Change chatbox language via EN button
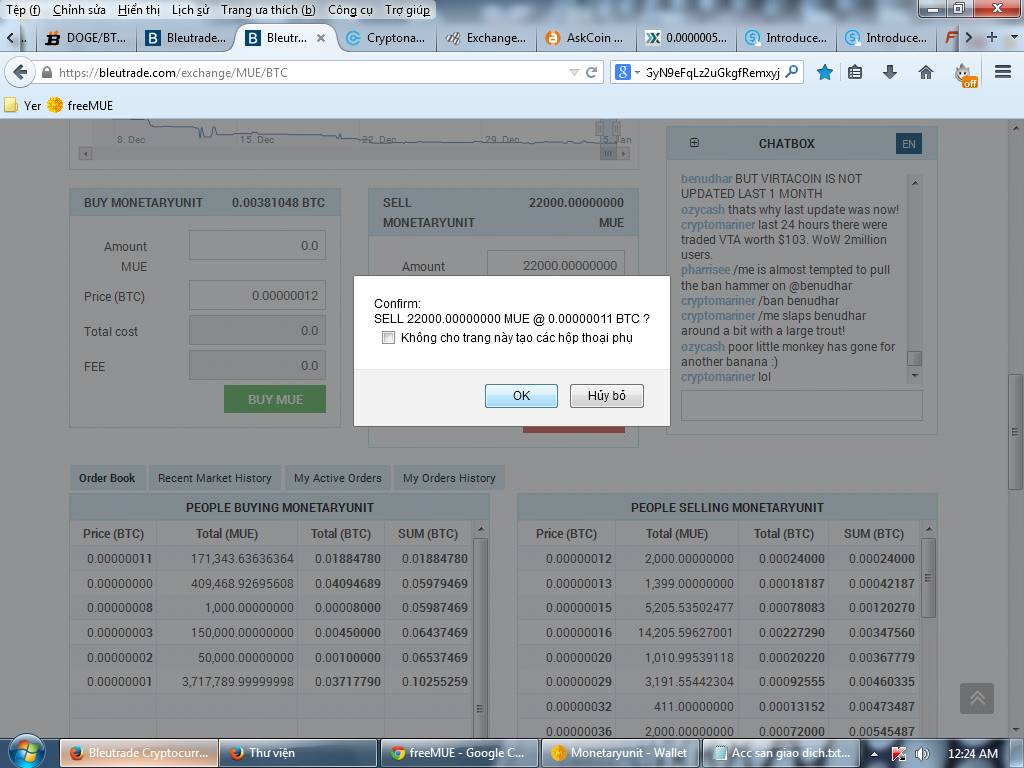 click(908, 144)
